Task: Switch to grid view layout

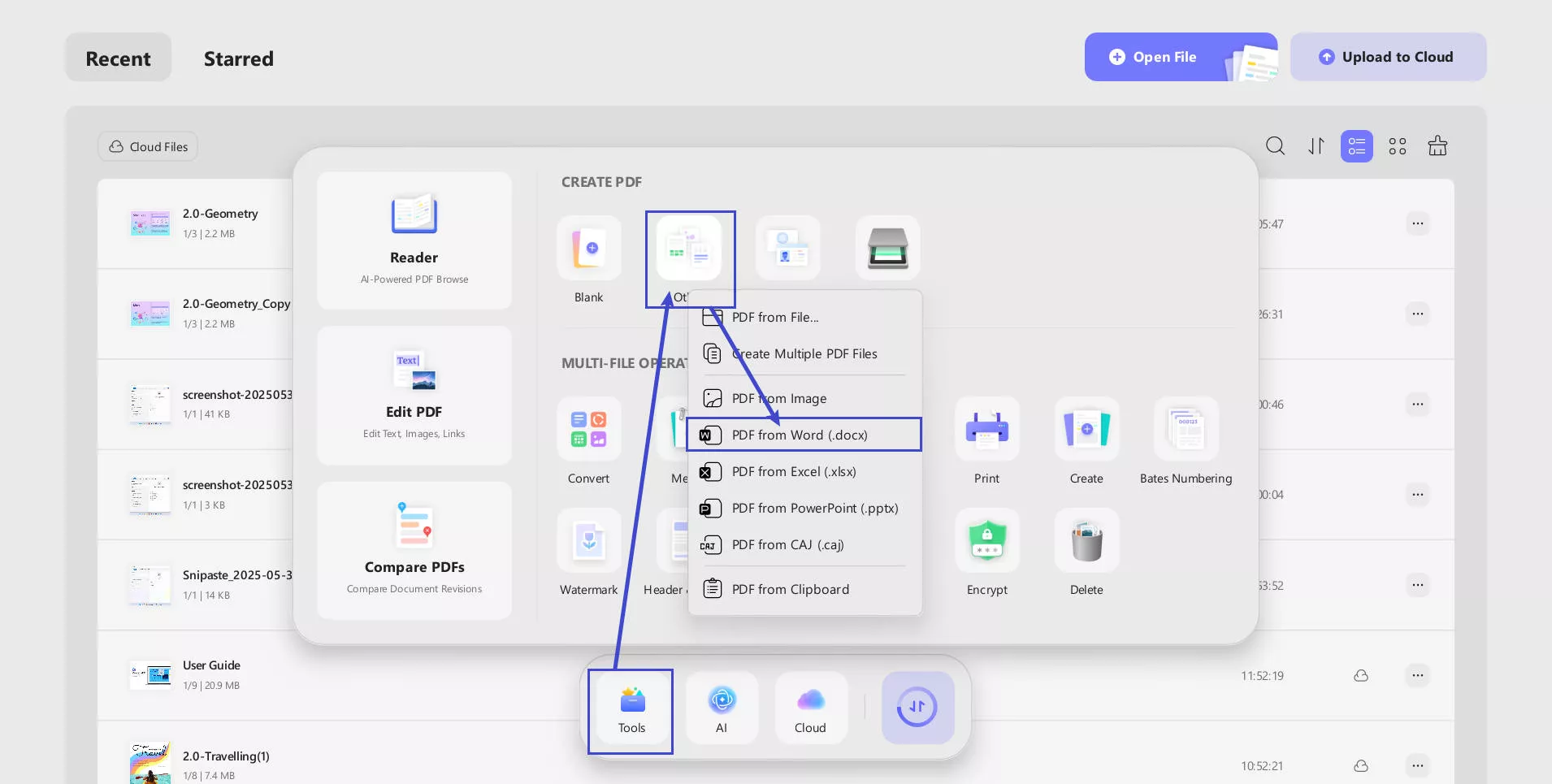Action: point(1398,146)
